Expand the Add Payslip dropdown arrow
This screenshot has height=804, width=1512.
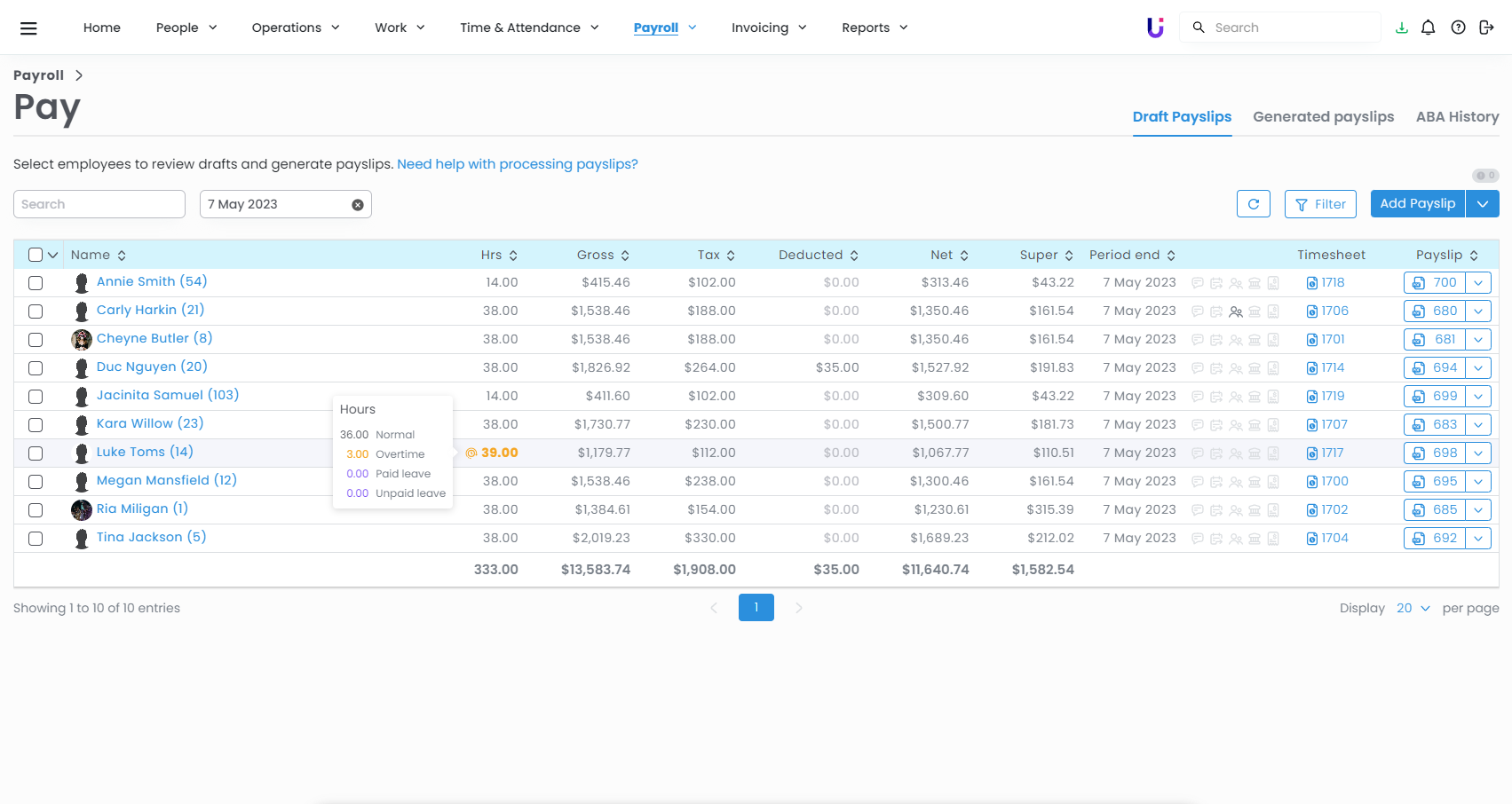pyautogui.click(x=1482, y=204)
